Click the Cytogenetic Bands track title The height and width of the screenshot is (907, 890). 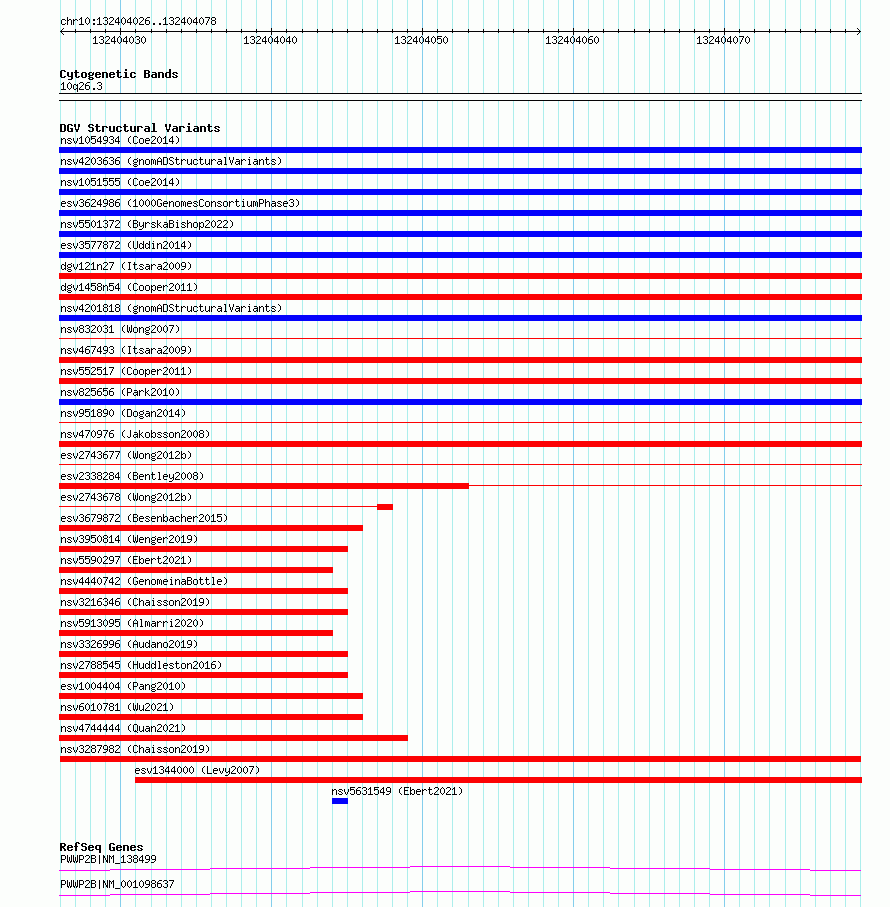click(119, 74)
